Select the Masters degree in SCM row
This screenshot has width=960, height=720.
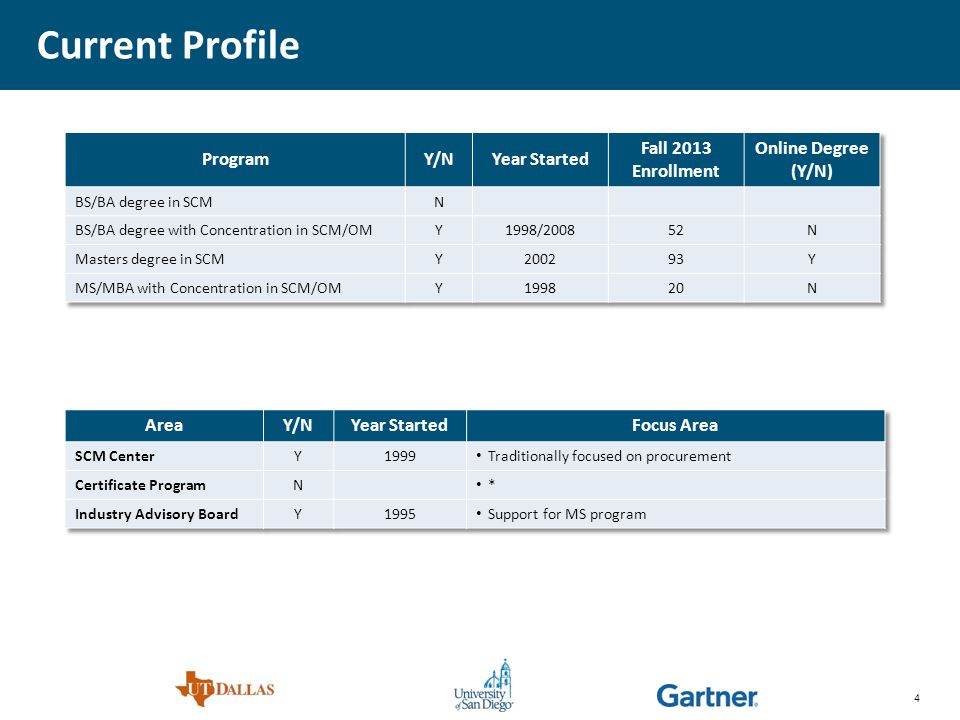click(x=473, y=259)
